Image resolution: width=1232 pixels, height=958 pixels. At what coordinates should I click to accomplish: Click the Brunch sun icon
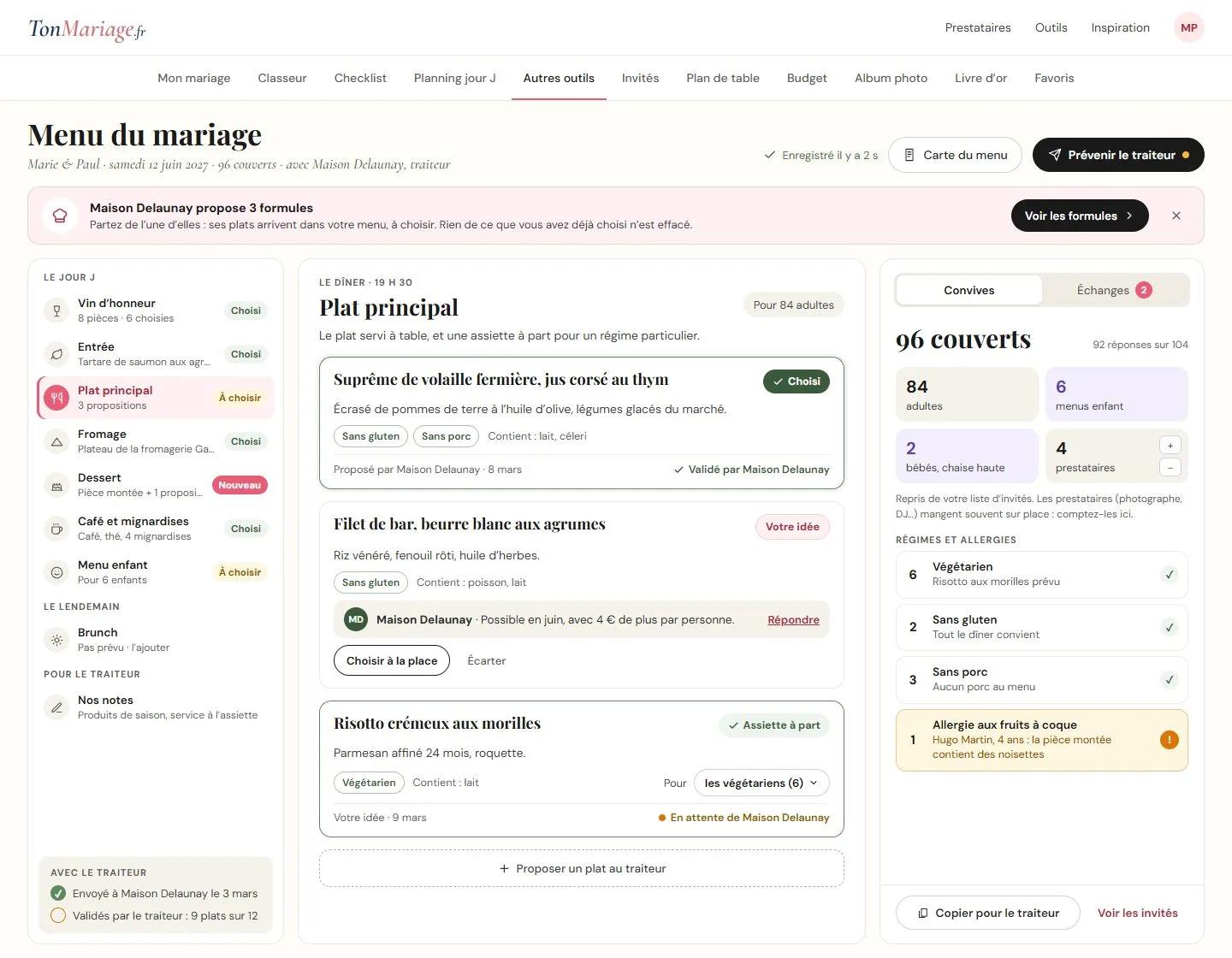pyautogui.click(x=56, y=640)
